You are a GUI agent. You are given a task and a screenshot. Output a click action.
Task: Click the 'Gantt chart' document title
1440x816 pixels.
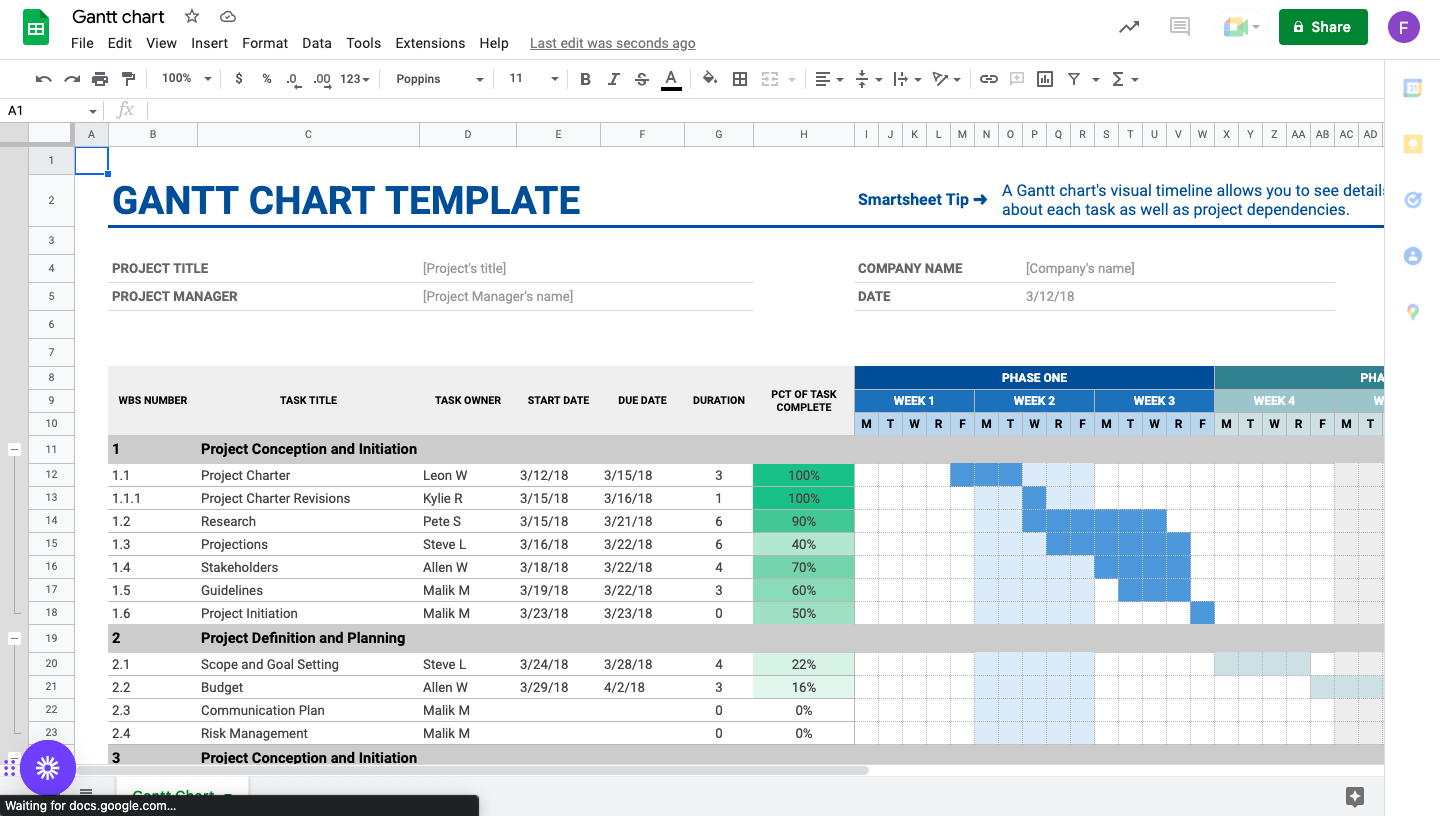[x=118, y=16]
